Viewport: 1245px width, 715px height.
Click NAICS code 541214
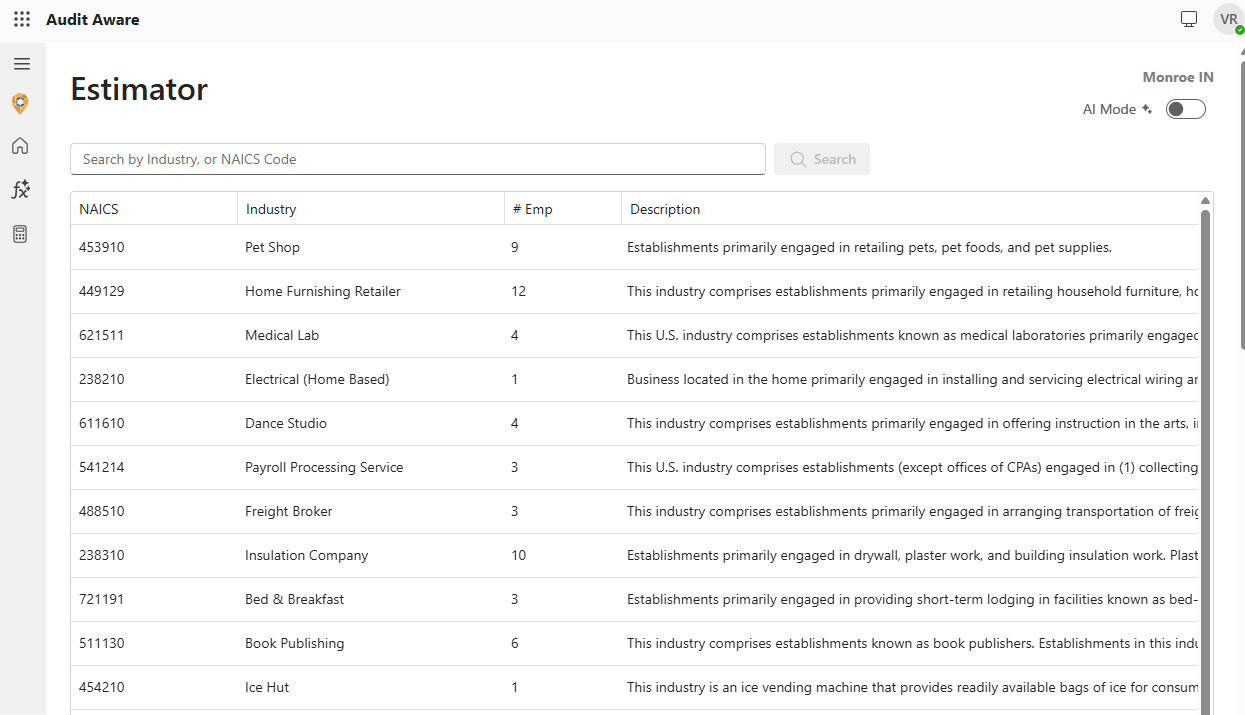click(102, 467)
